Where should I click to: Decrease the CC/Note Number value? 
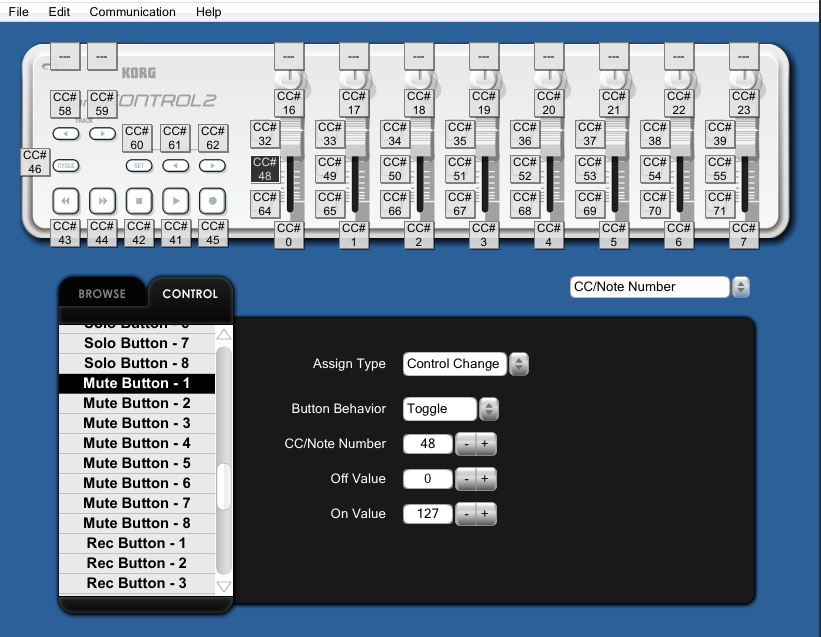(466, 444)
